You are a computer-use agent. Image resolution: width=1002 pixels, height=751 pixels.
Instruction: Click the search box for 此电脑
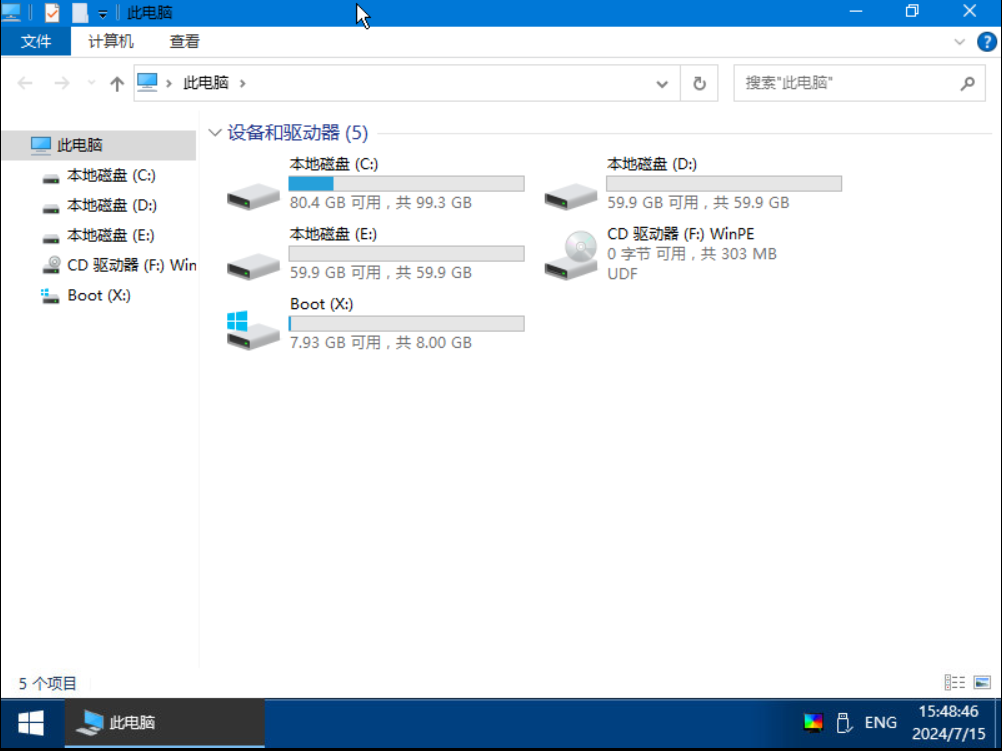click(x=848, y=84)
